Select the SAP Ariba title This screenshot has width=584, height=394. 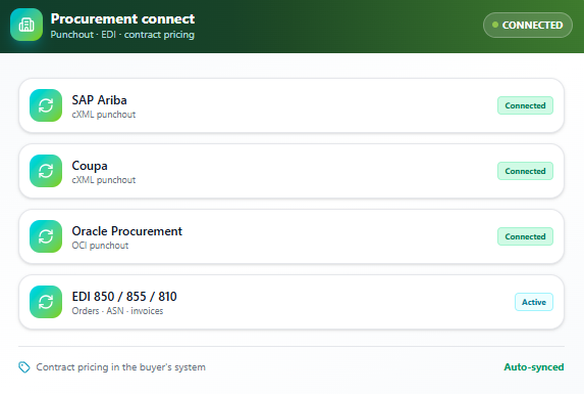[x=99, y=100]
